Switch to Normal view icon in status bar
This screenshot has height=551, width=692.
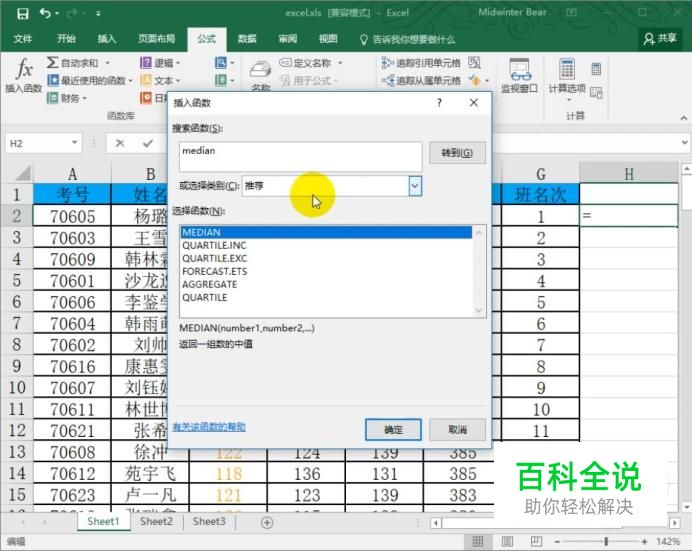pyautogui.click(x=478, y=541)
